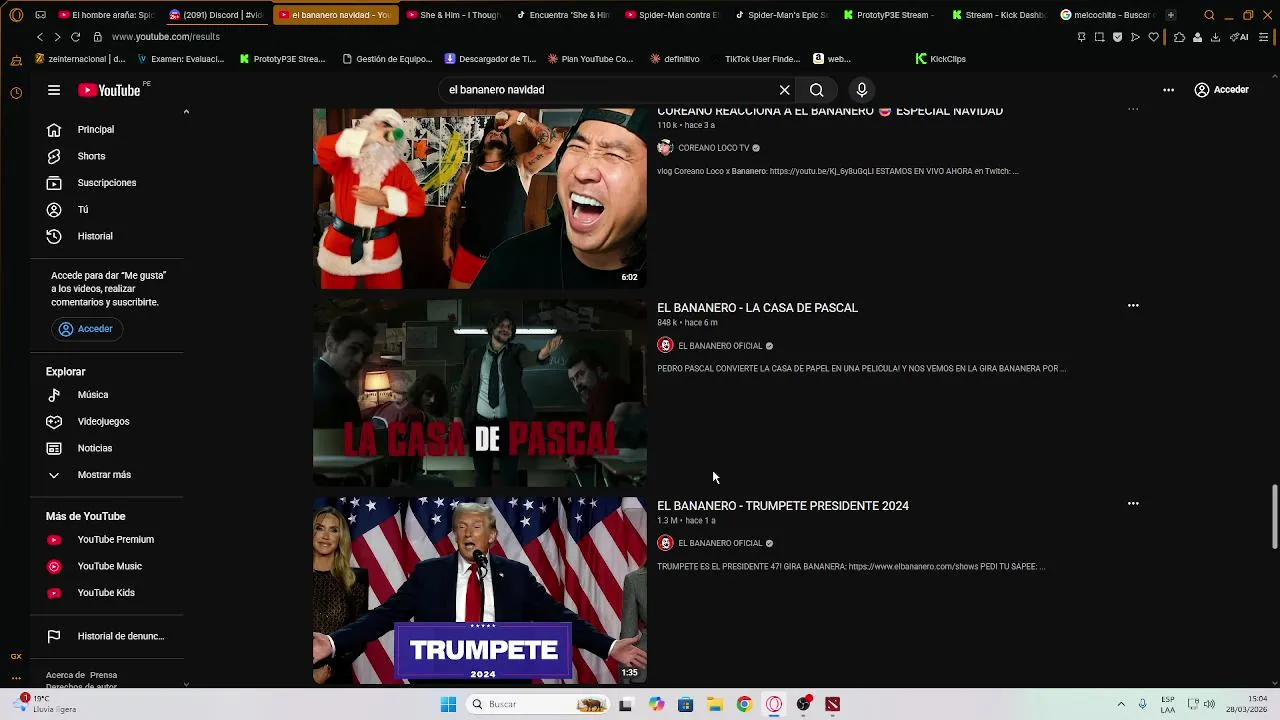Click the page vertical scrollbar thumb
The height and width of the screenshot is (720, 1280).
pyautogui.click(x=1274, y=516)
